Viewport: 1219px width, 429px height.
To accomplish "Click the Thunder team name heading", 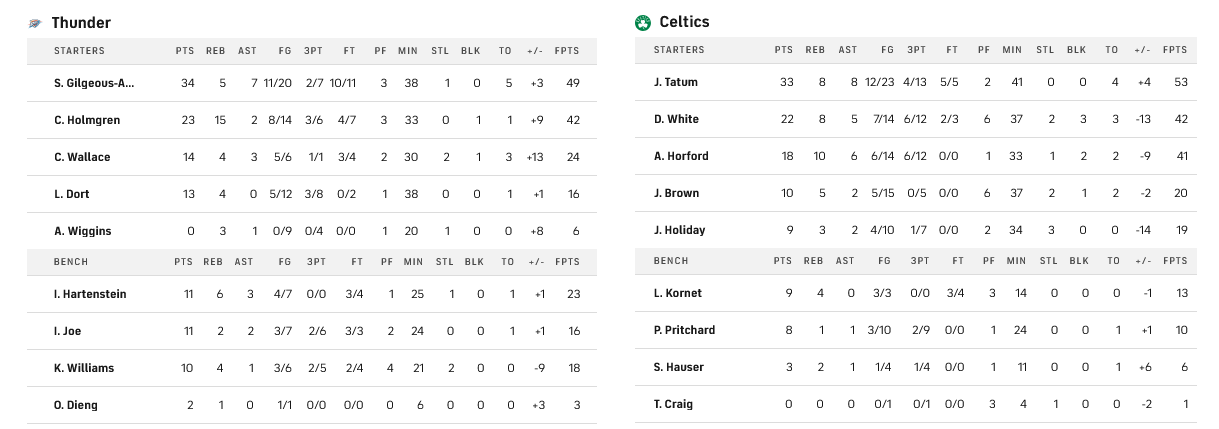I will [x=81, y=22].
